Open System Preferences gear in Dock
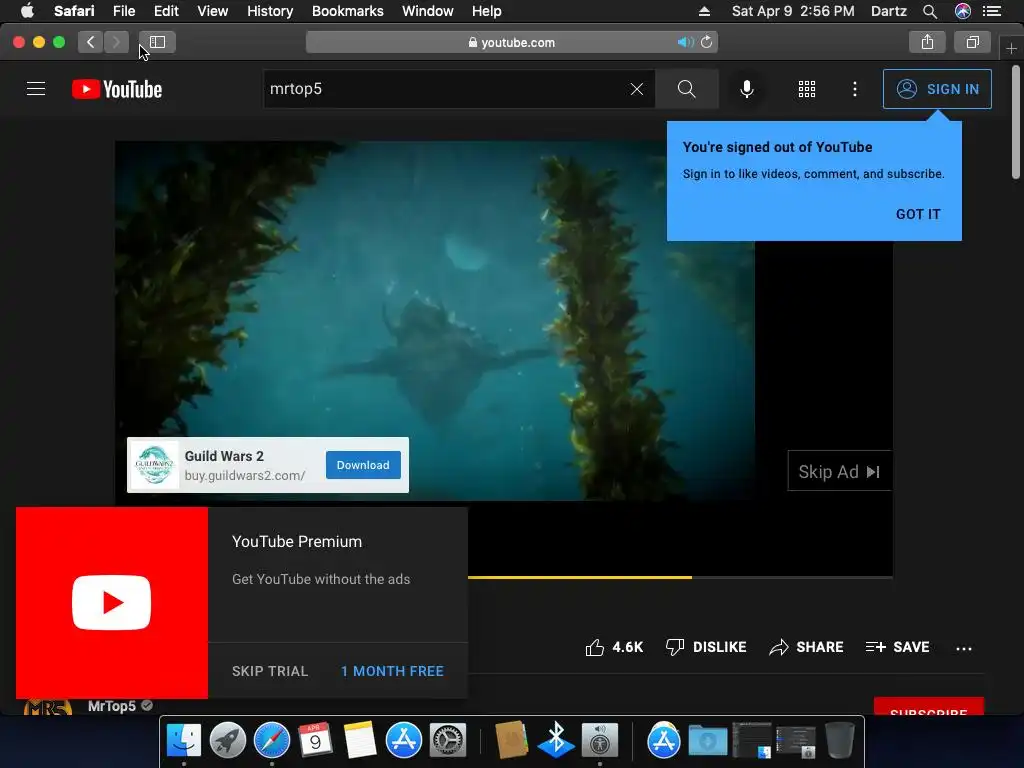This screenshot has width=1024, height=768. point(447,741)
